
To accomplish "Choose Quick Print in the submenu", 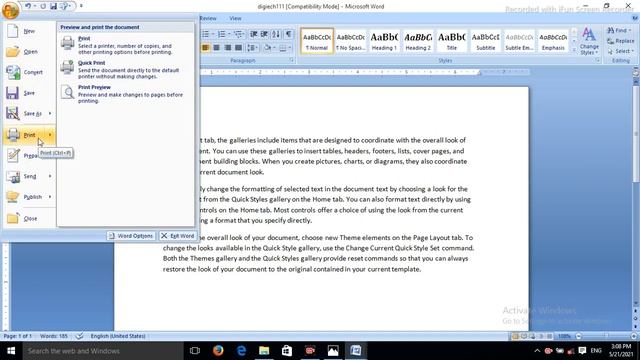I will [x=126, y=69].
